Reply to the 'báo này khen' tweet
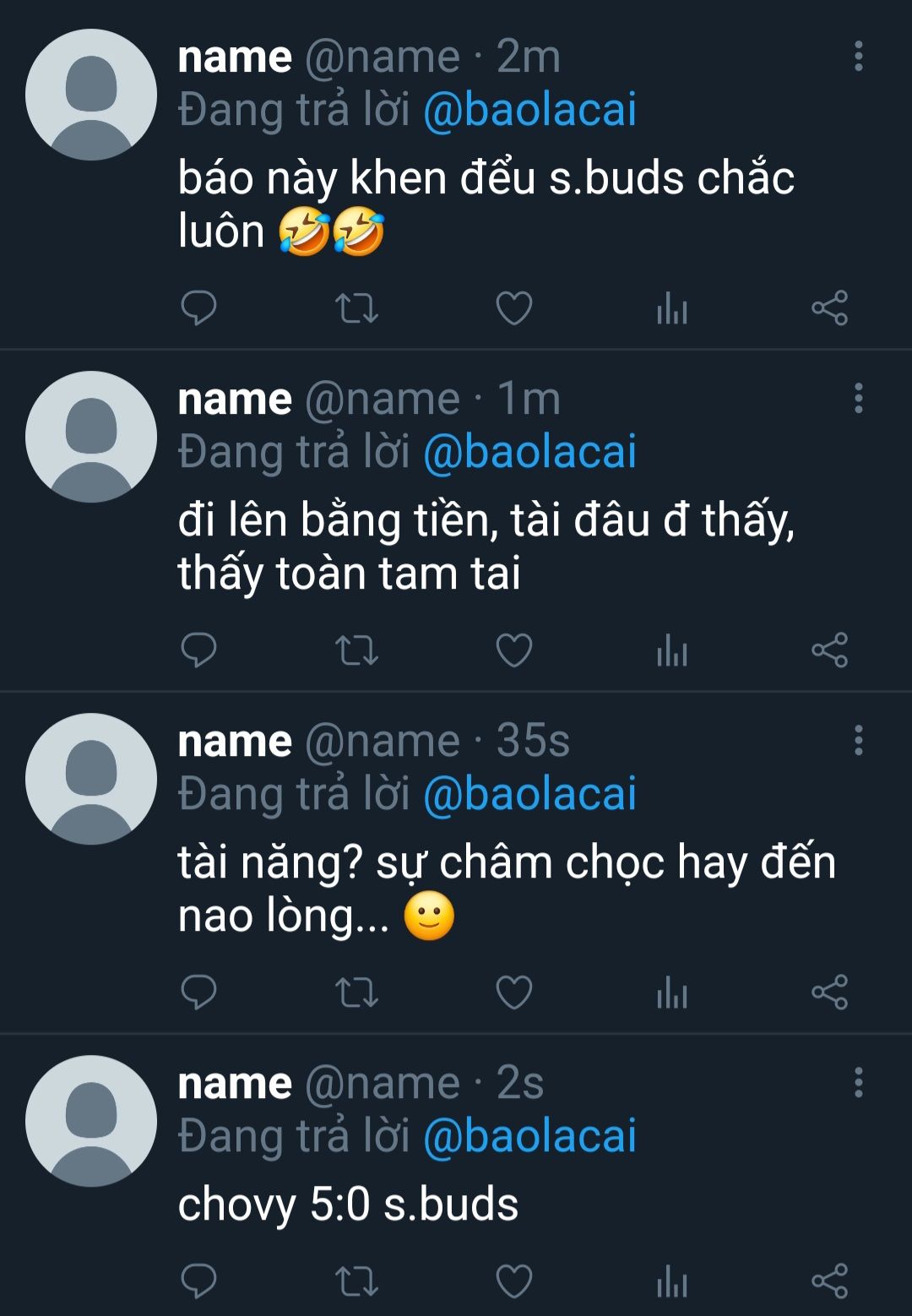 [199, 308]
